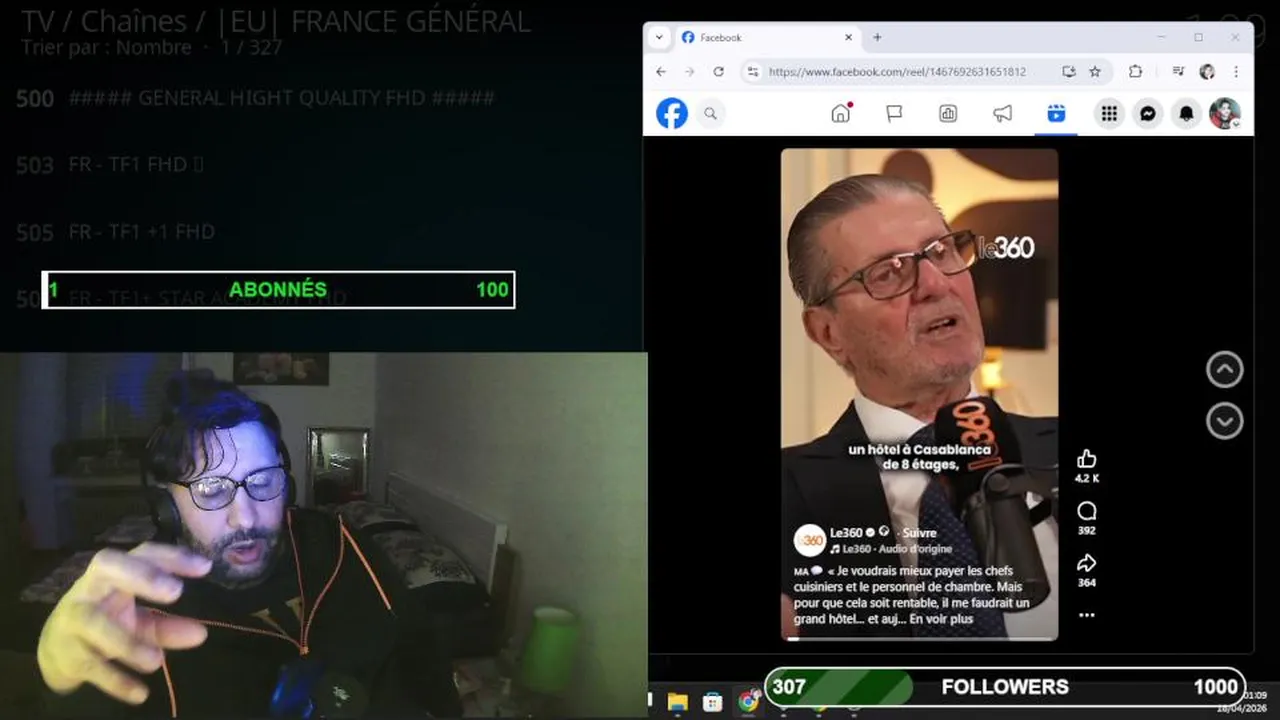
Task: Open Microsoft Store from taskbar
Action: (x=712, y=701)
